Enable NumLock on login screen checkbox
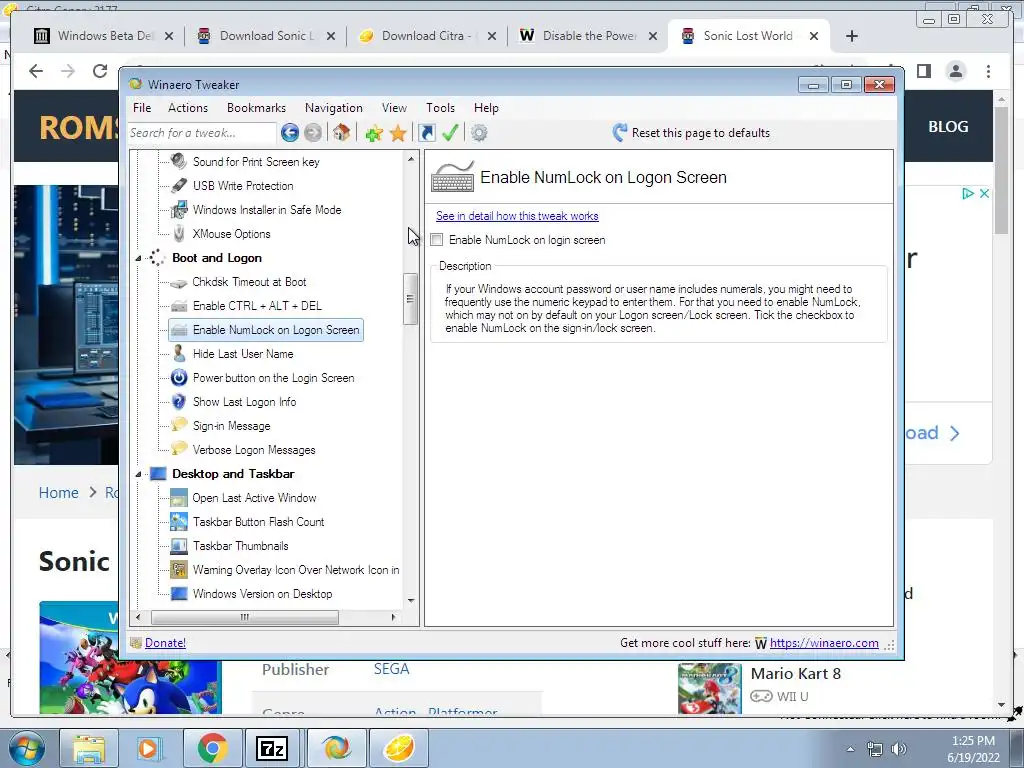The height and width of the screenshot is (768, 1024). (x=437, y=240)
